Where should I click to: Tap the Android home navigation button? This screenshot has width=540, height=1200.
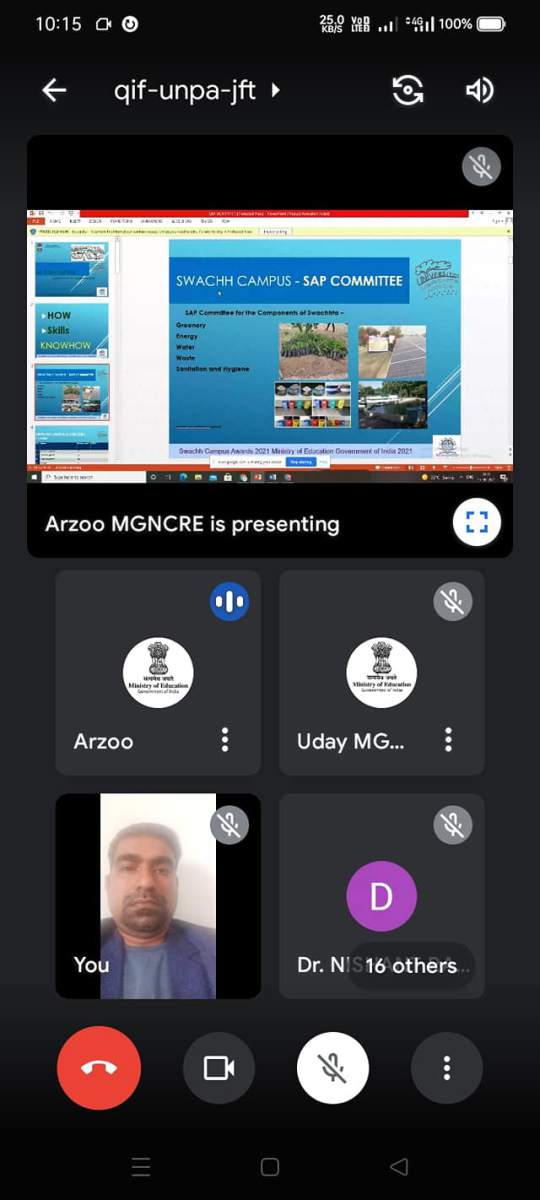(269, 1167)
